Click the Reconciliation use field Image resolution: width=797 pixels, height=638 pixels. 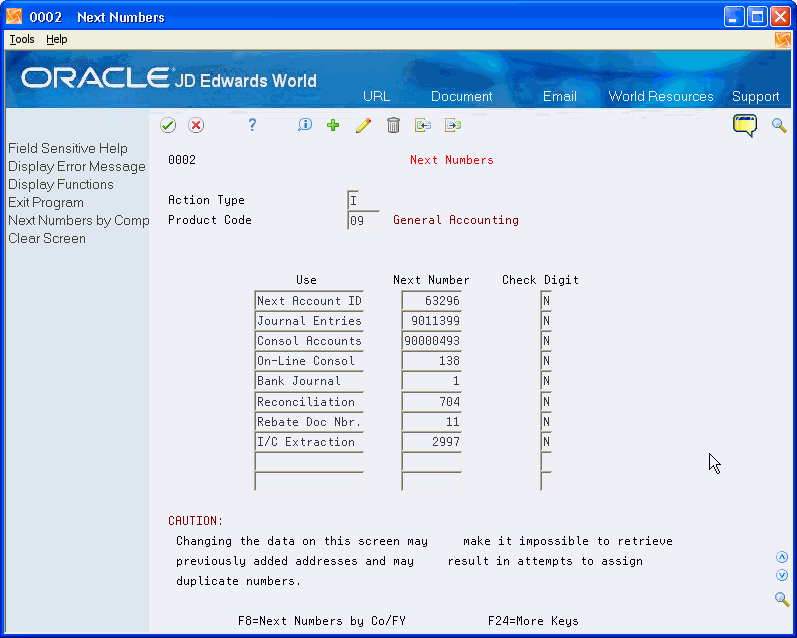click(309, 402)
